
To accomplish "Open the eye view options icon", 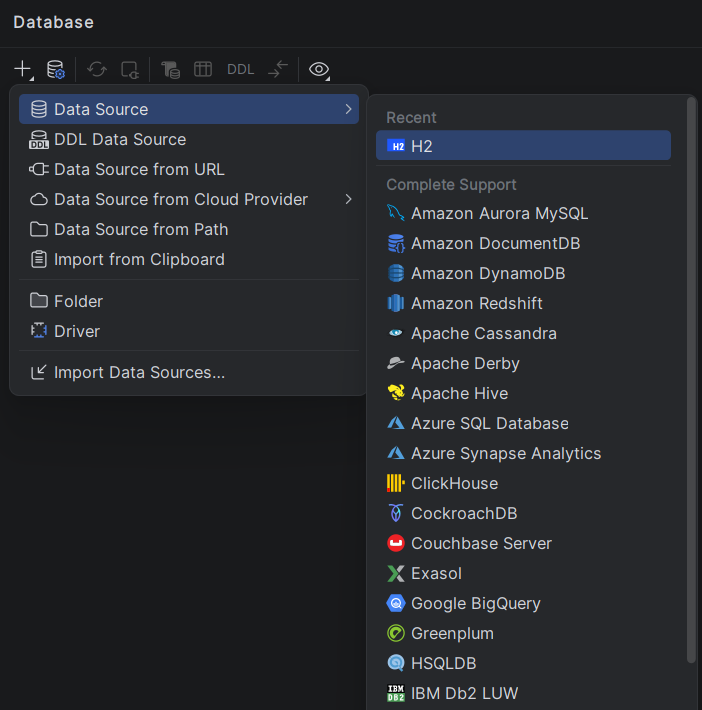I will (319, 69).
